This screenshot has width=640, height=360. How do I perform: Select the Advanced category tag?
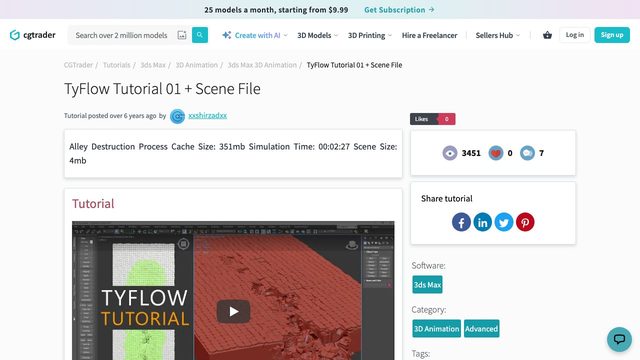click(481, 329)
